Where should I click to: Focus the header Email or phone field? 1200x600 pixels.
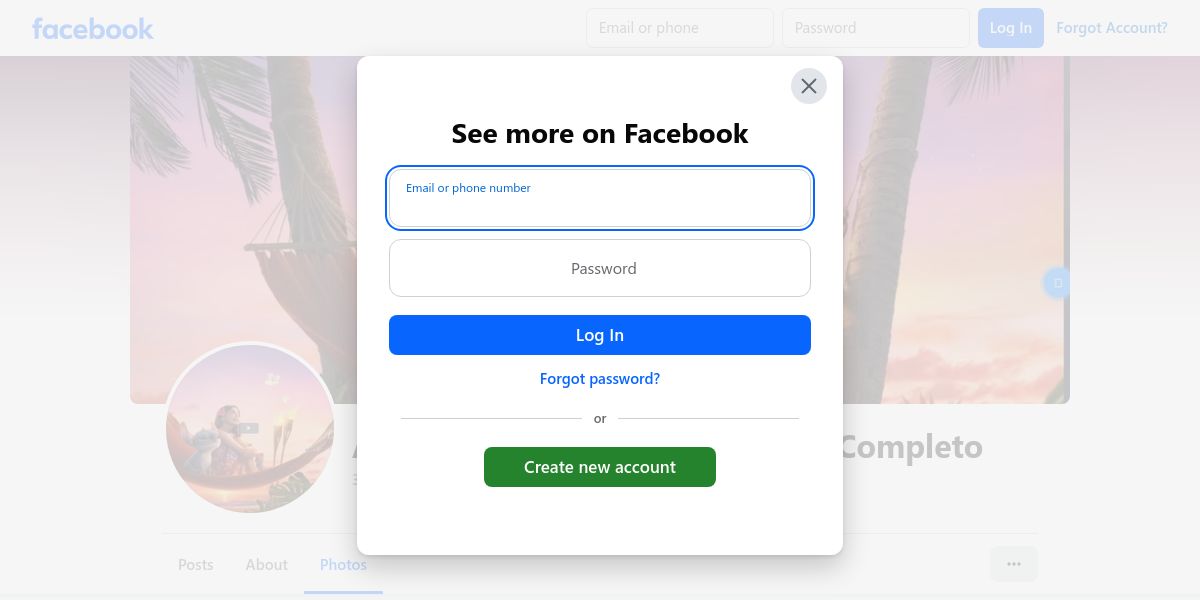[x=680, y=28]
